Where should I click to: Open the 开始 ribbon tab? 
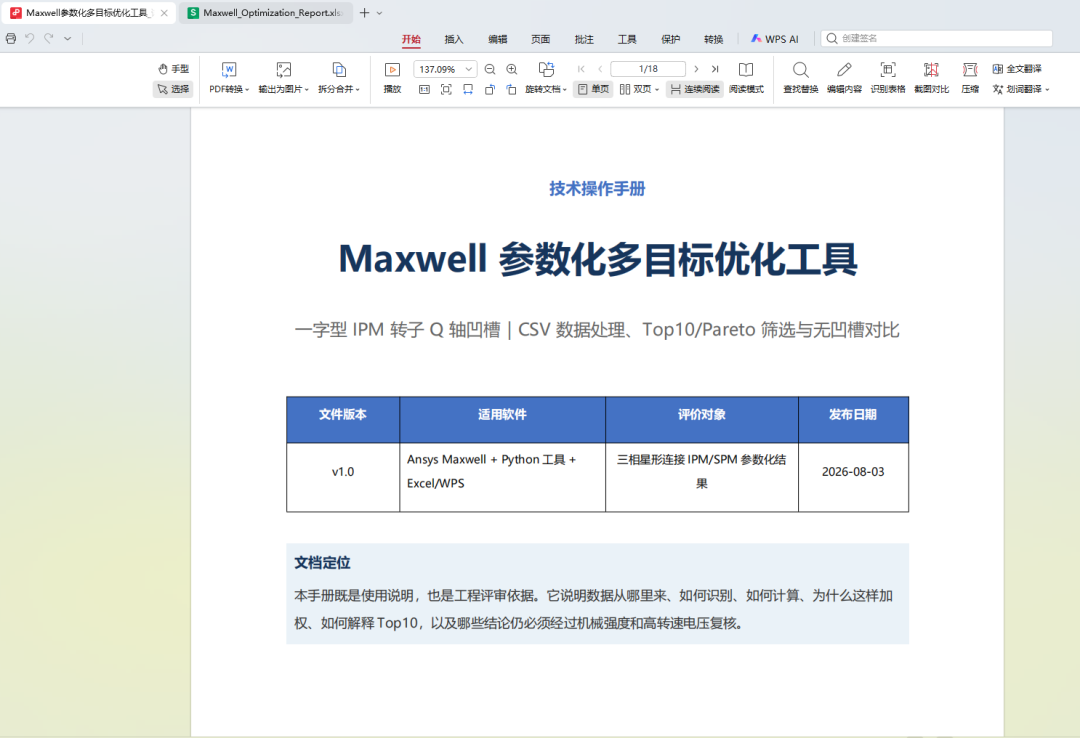click(411, 39)
